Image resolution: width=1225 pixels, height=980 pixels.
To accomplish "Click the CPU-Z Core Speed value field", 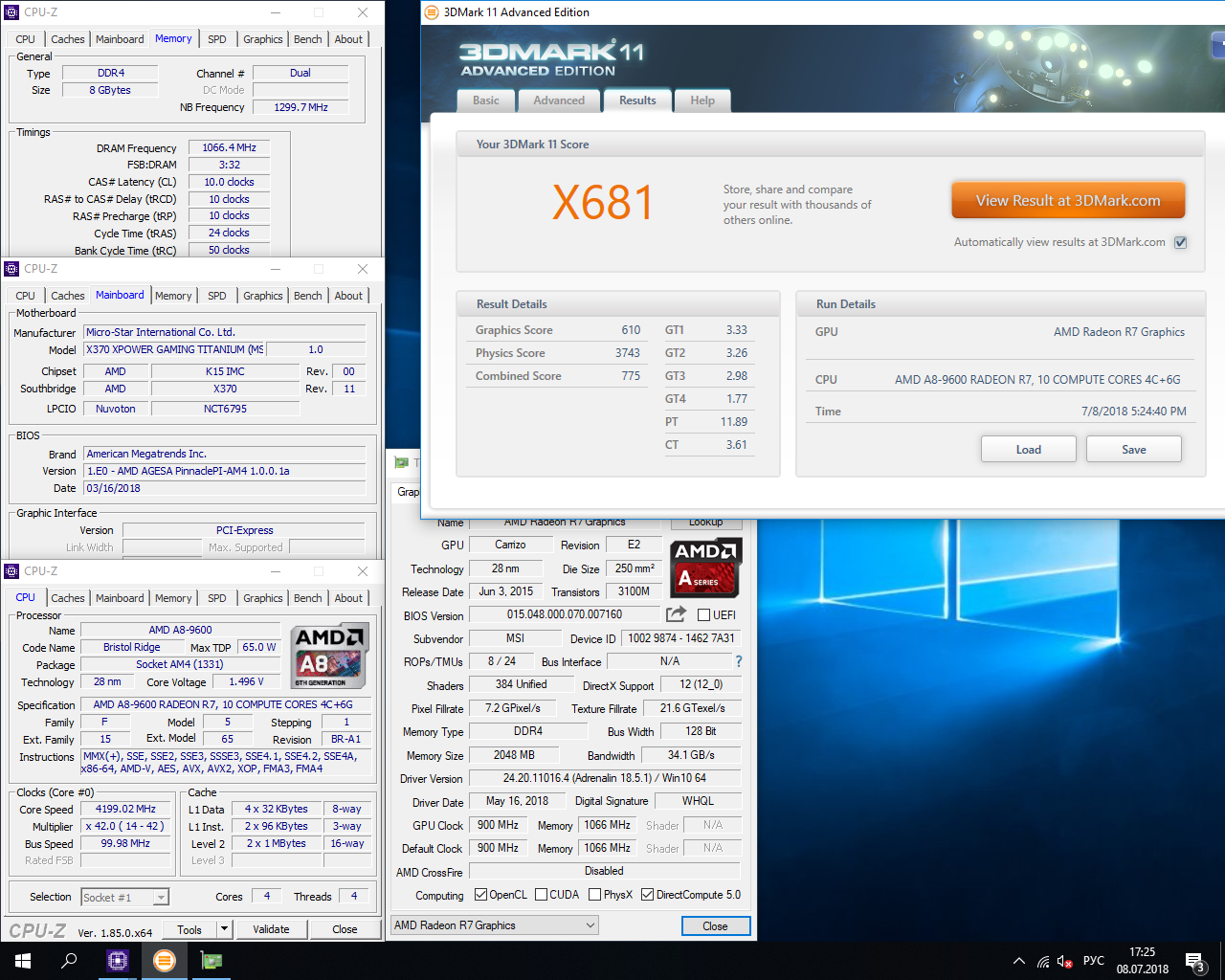I will [x=125, y=809].
